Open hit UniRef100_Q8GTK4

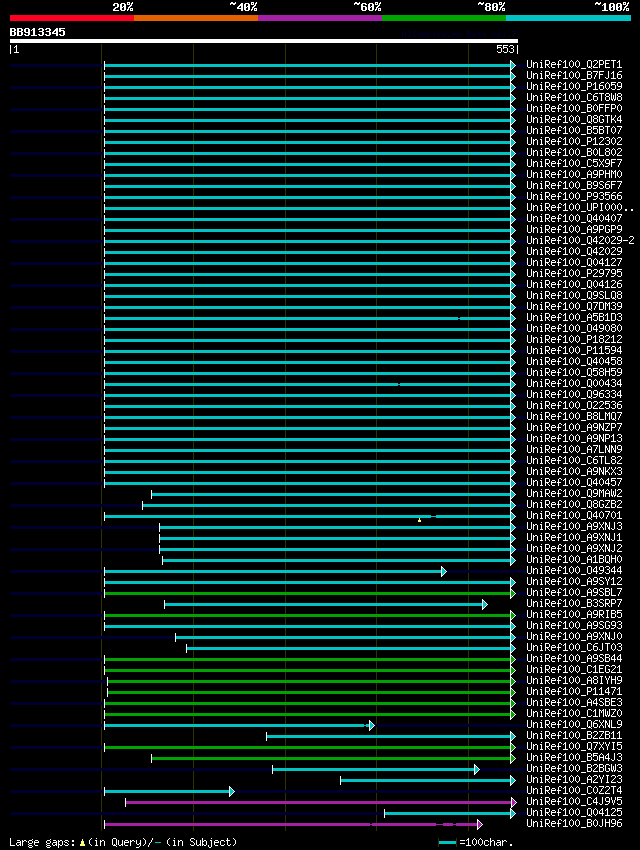coord(574,119)
